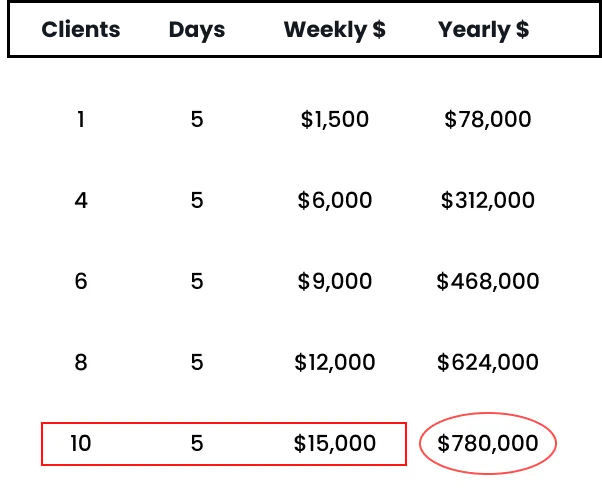The width and height of the screenshot is (602, 496).
Task: Click the number 10 in red-boxed row
Action: click(x=81, y=444)
